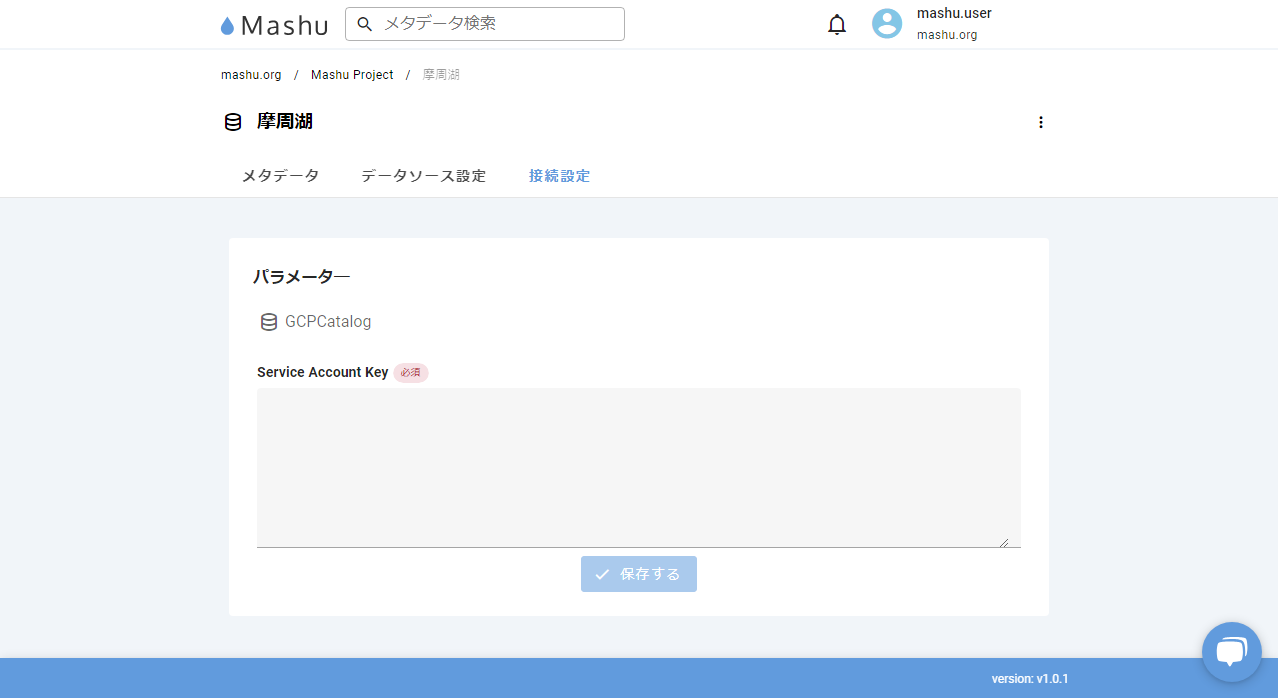Click the database icon beside 摩周湖 title

pos(233,122)
